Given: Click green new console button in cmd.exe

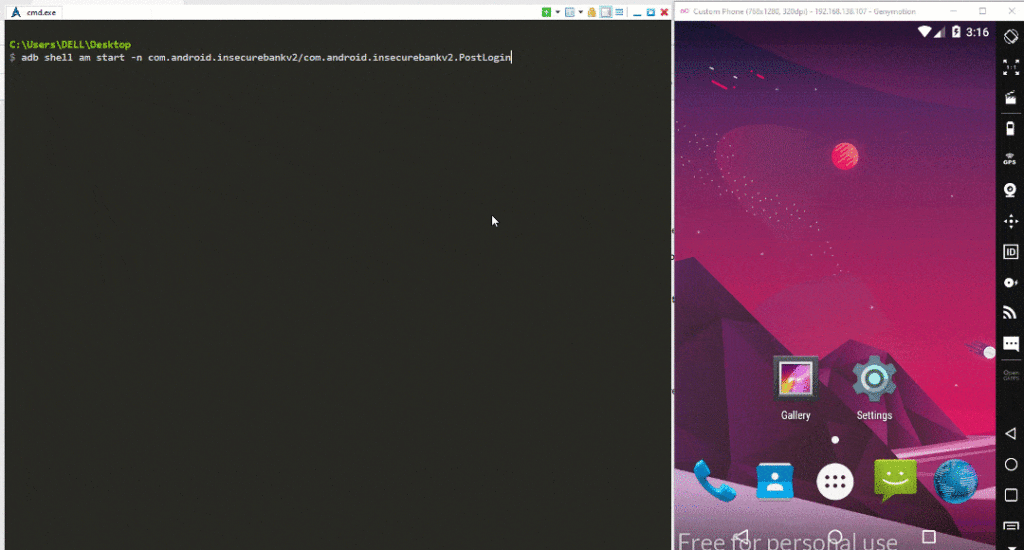Looking at the screenshot, I should point(546,12).
